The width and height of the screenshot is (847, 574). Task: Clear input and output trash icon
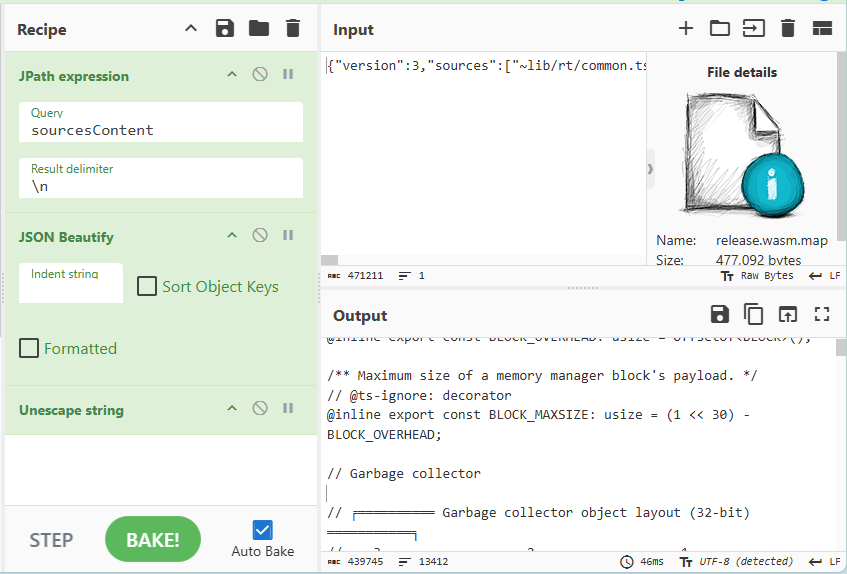pyautogui.click(x=788, y=29)
